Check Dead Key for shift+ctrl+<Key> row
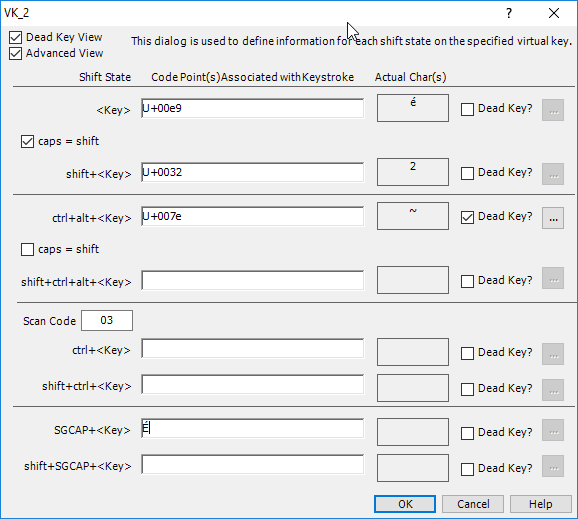The image size is (578, 519). click(467, 389)
